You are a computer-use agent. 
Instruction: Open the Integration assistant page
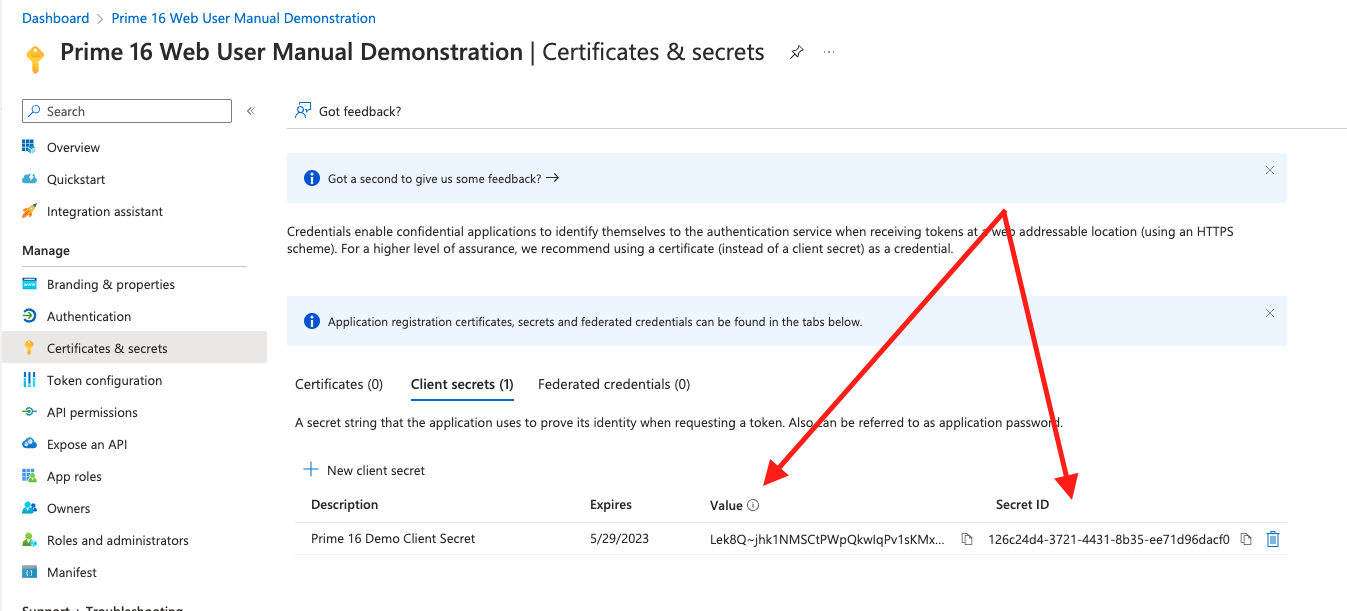click(105, 211)
